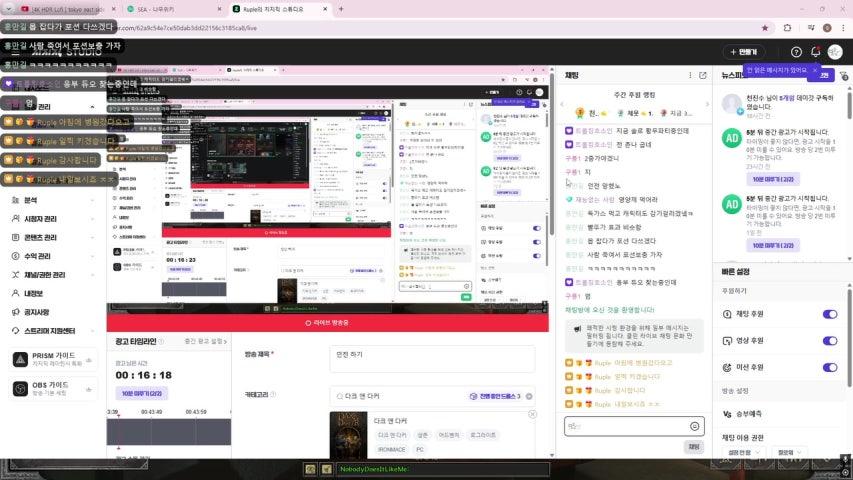This screenshot has width=853, height=480.
Task: Click the 콘텐츠 관리 sidebar icon
Action: tap(15, 237)
